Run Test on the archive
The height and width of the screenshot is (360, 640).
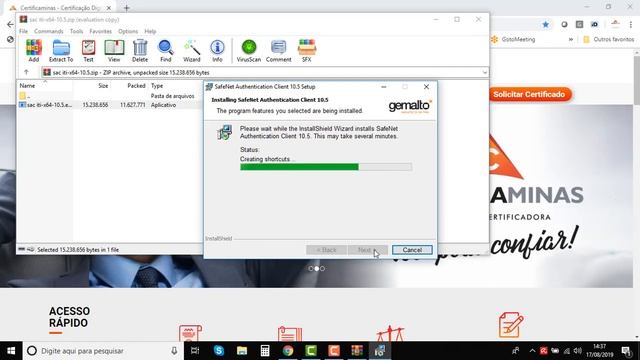88,51
